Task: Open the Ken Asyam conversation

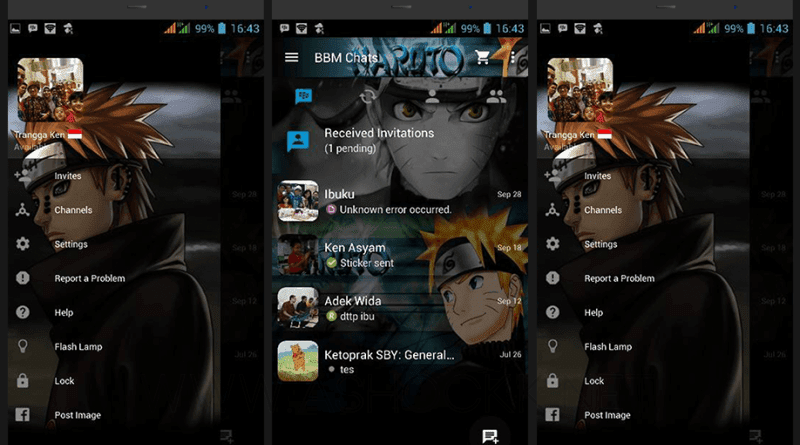Action: click(x=400, y=255)
